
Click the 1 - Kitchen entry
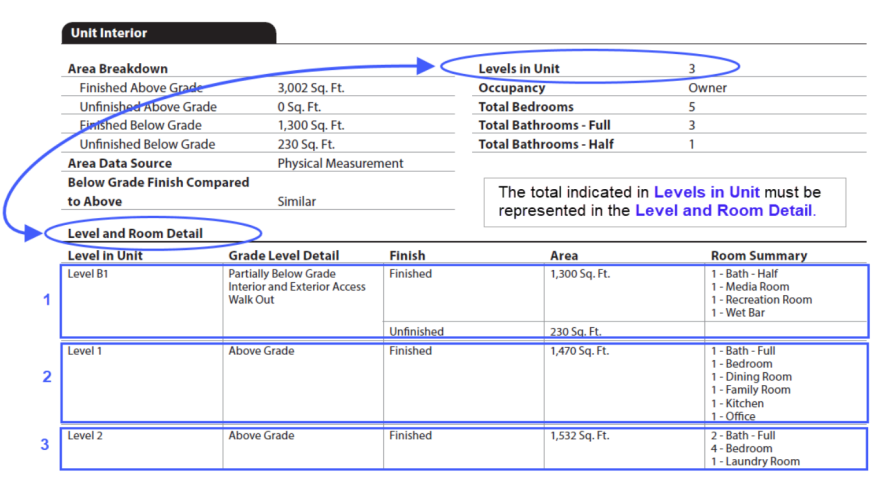pos(738,403)
